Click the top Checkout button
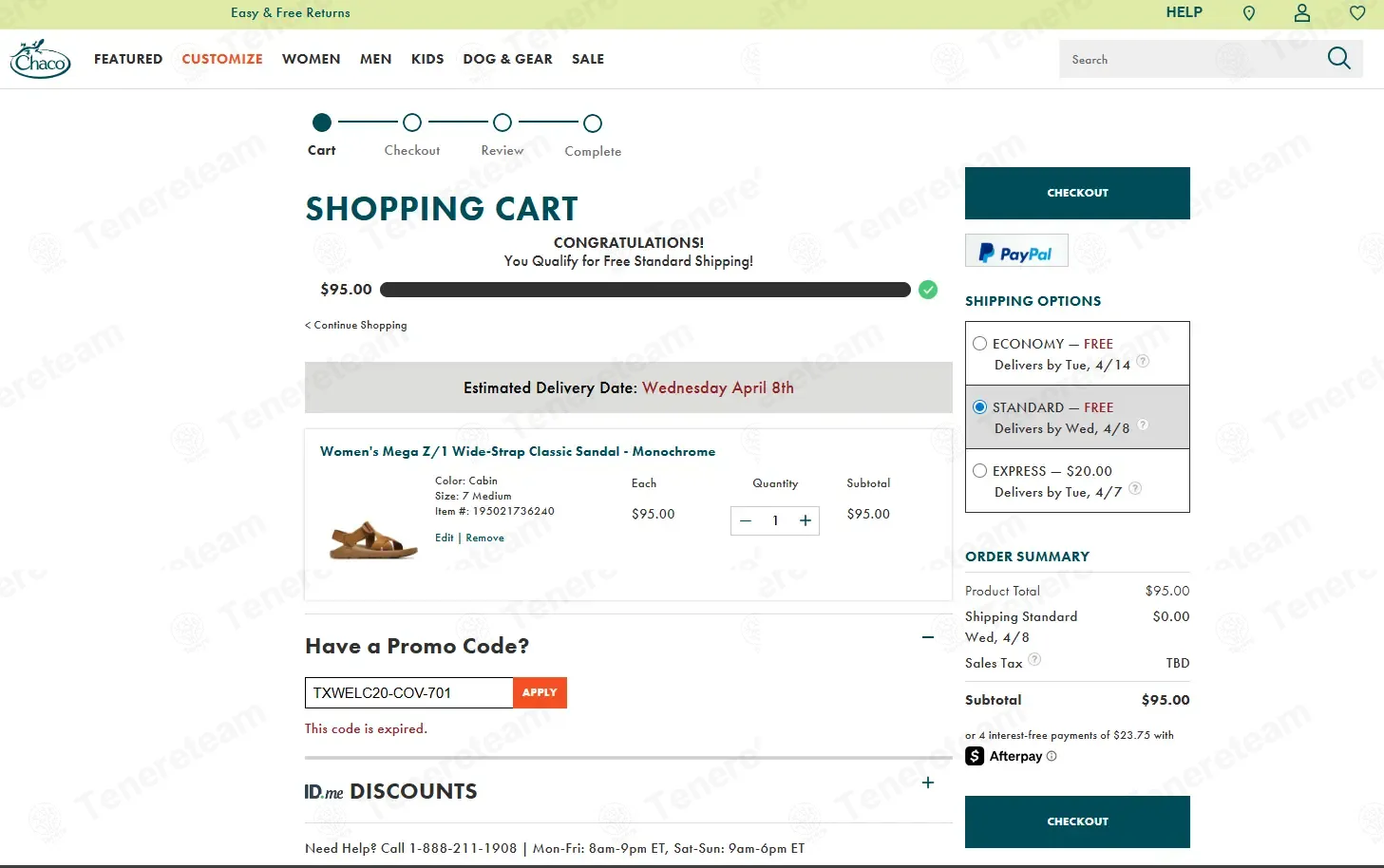 (x=1077, y=193)
